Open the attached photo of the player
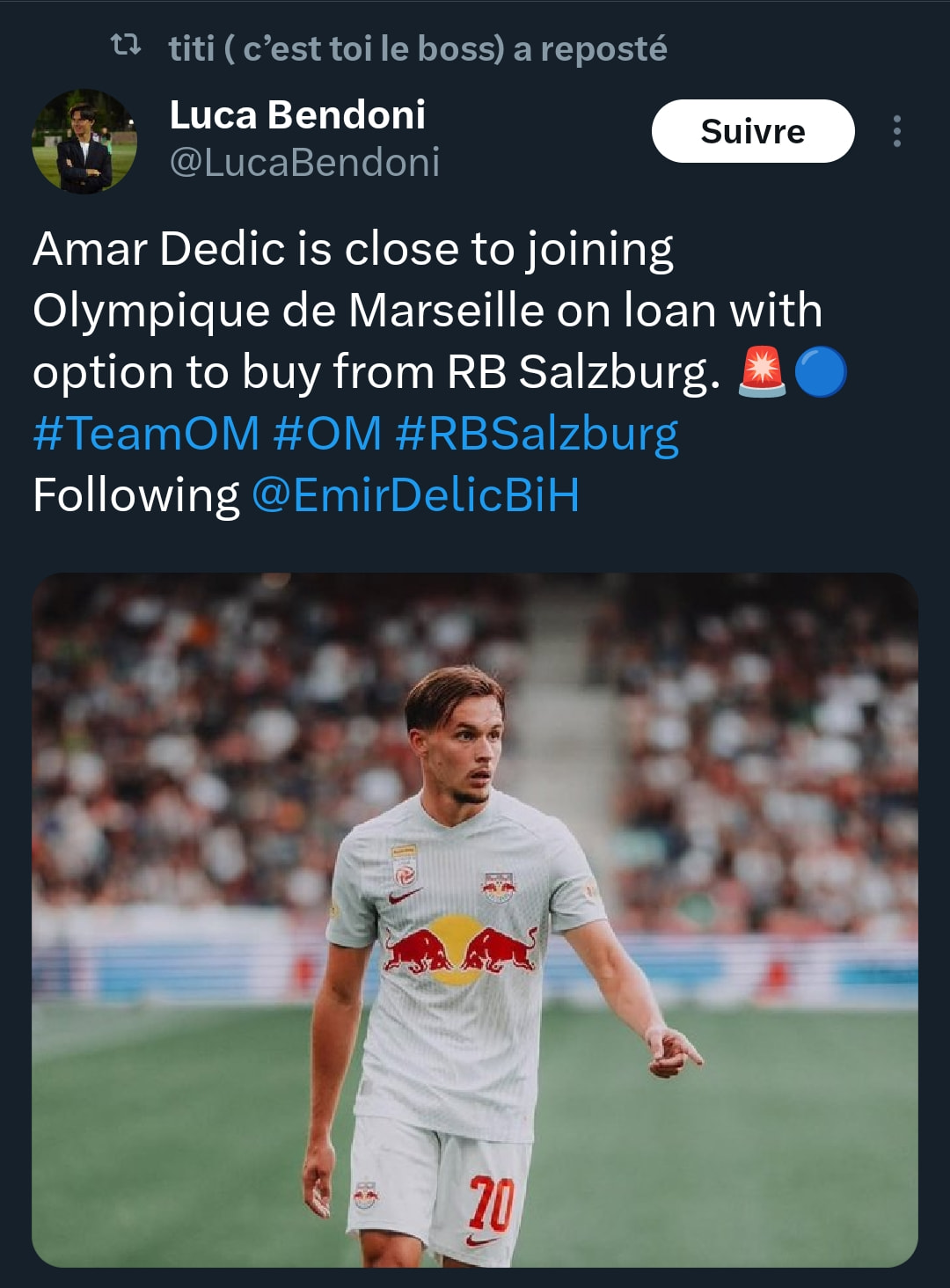 coord(475,920)
